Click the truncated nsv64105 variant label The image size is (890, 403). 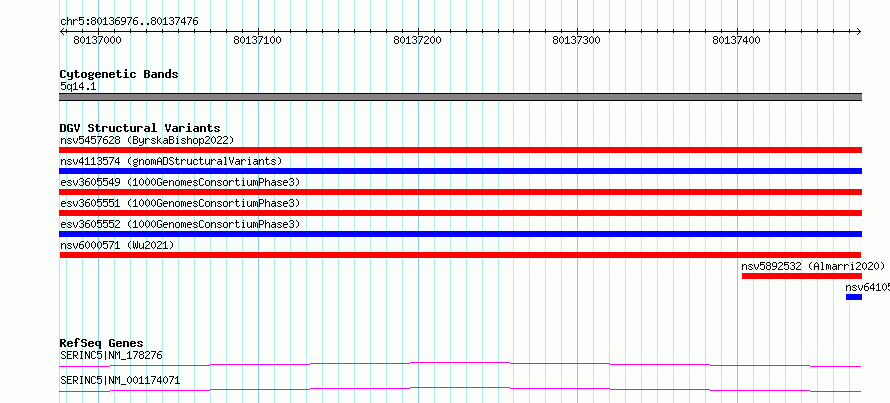click(867, 287)
